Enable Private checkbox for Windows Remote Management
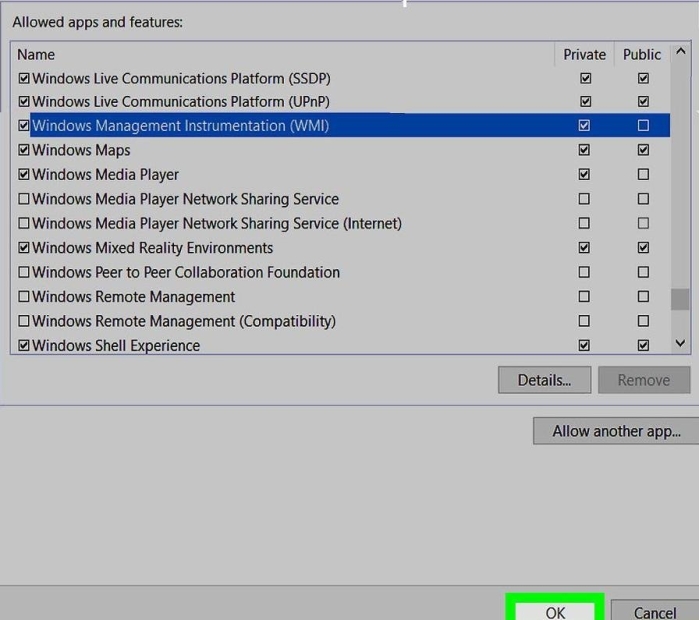The image size is (699, 620). tap(584, 297)
